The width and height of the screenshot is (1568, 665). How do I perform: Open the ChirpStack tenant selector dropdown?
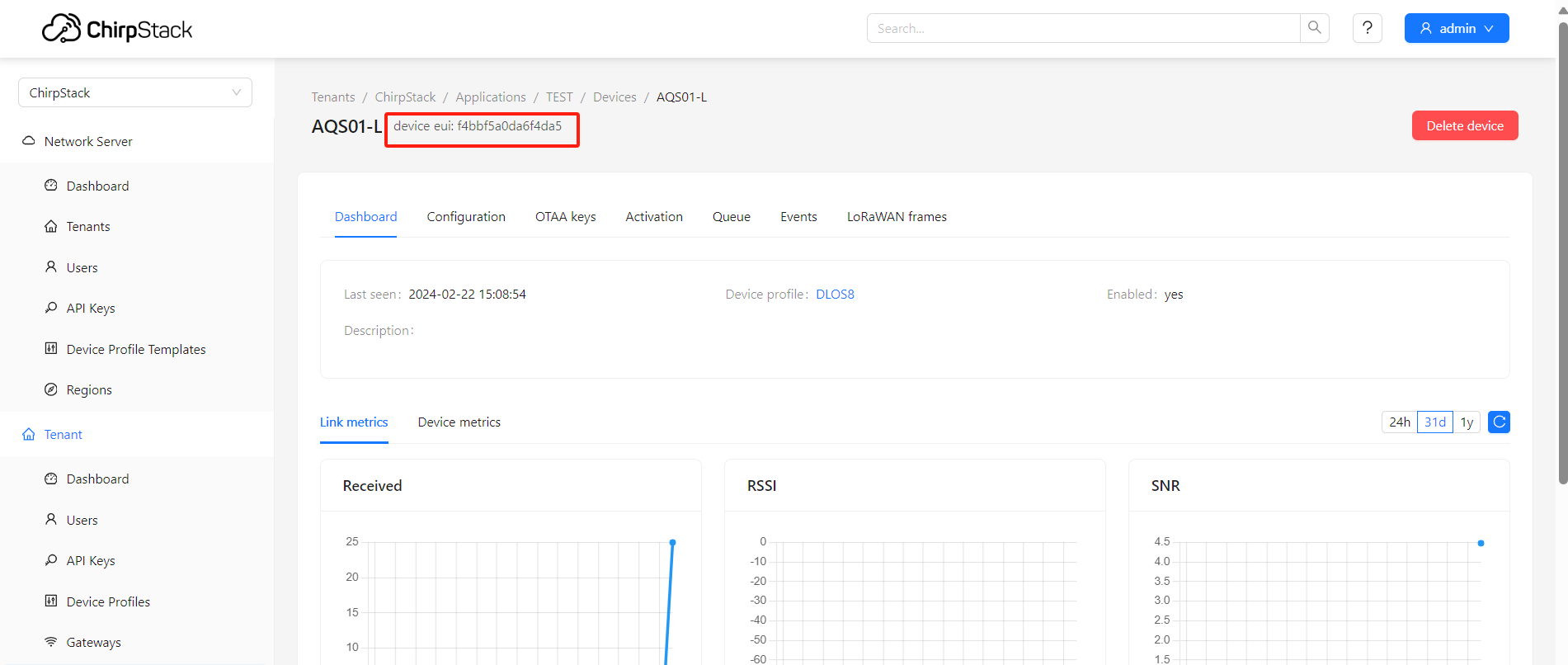(x=135, y=92)
